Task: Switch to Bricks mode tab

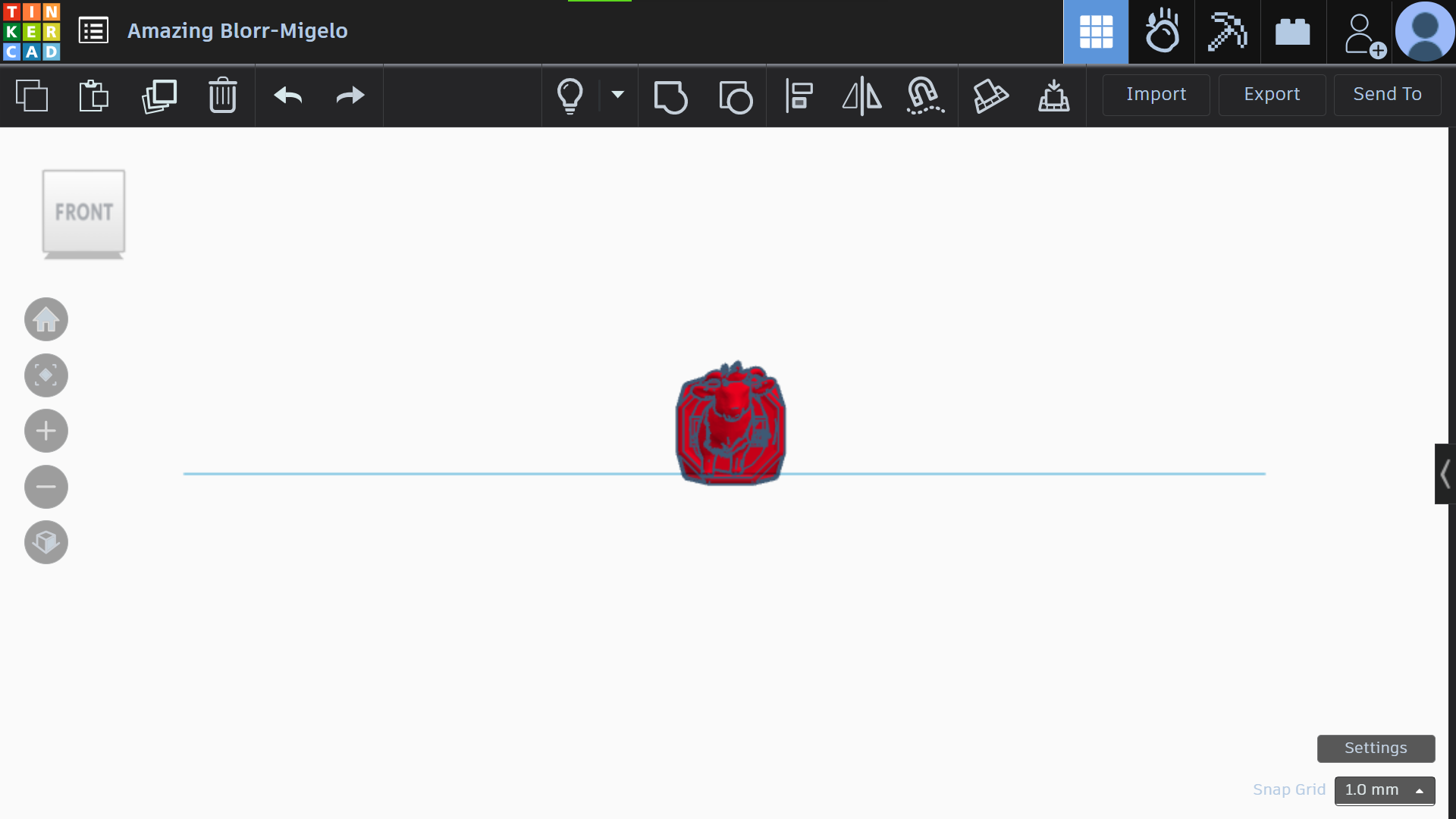Action: pyautogui.click(x=1293, y=32)
